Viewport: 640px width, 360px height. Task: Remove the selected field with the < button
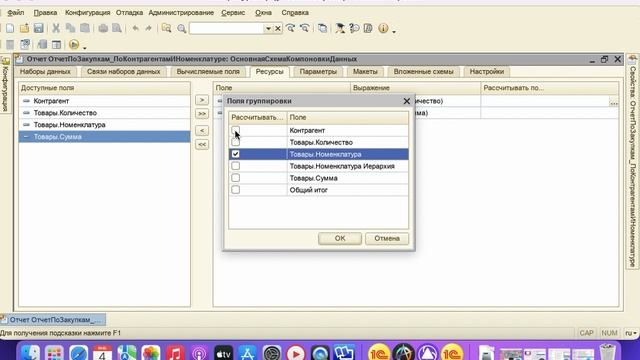[202, 131]
